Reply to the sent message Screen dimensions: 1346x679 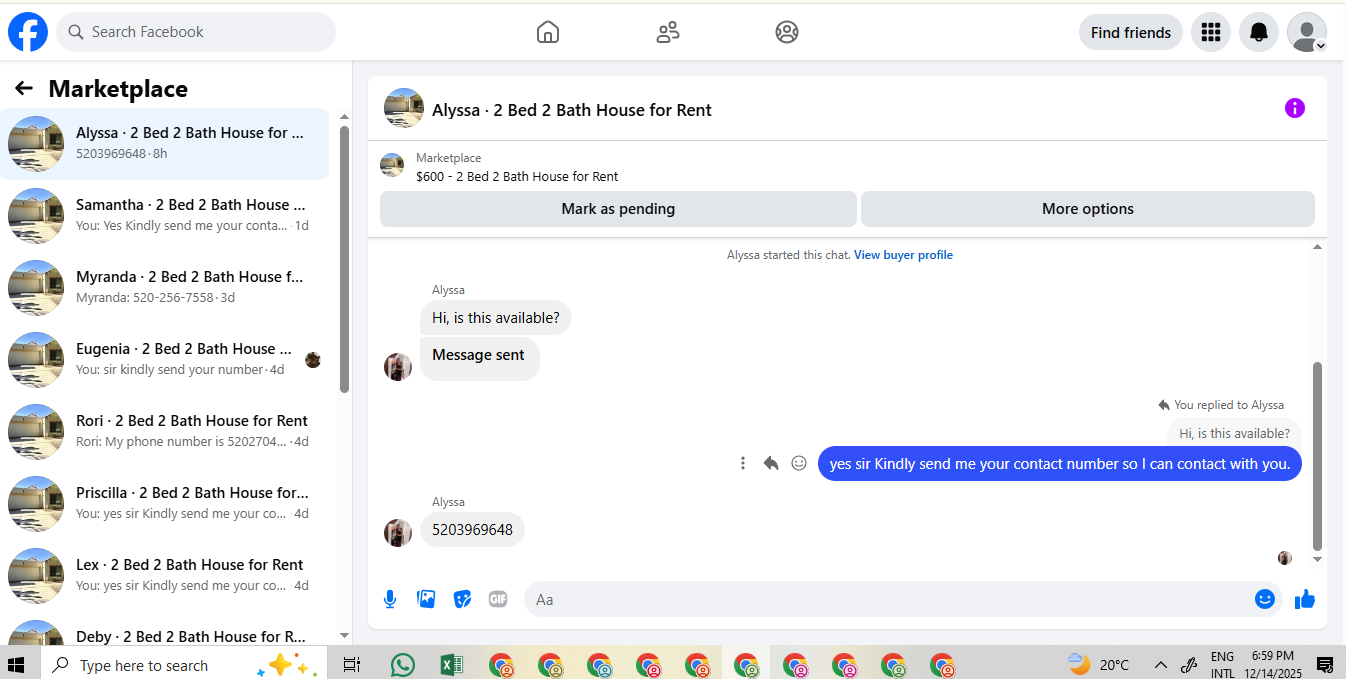771,463
